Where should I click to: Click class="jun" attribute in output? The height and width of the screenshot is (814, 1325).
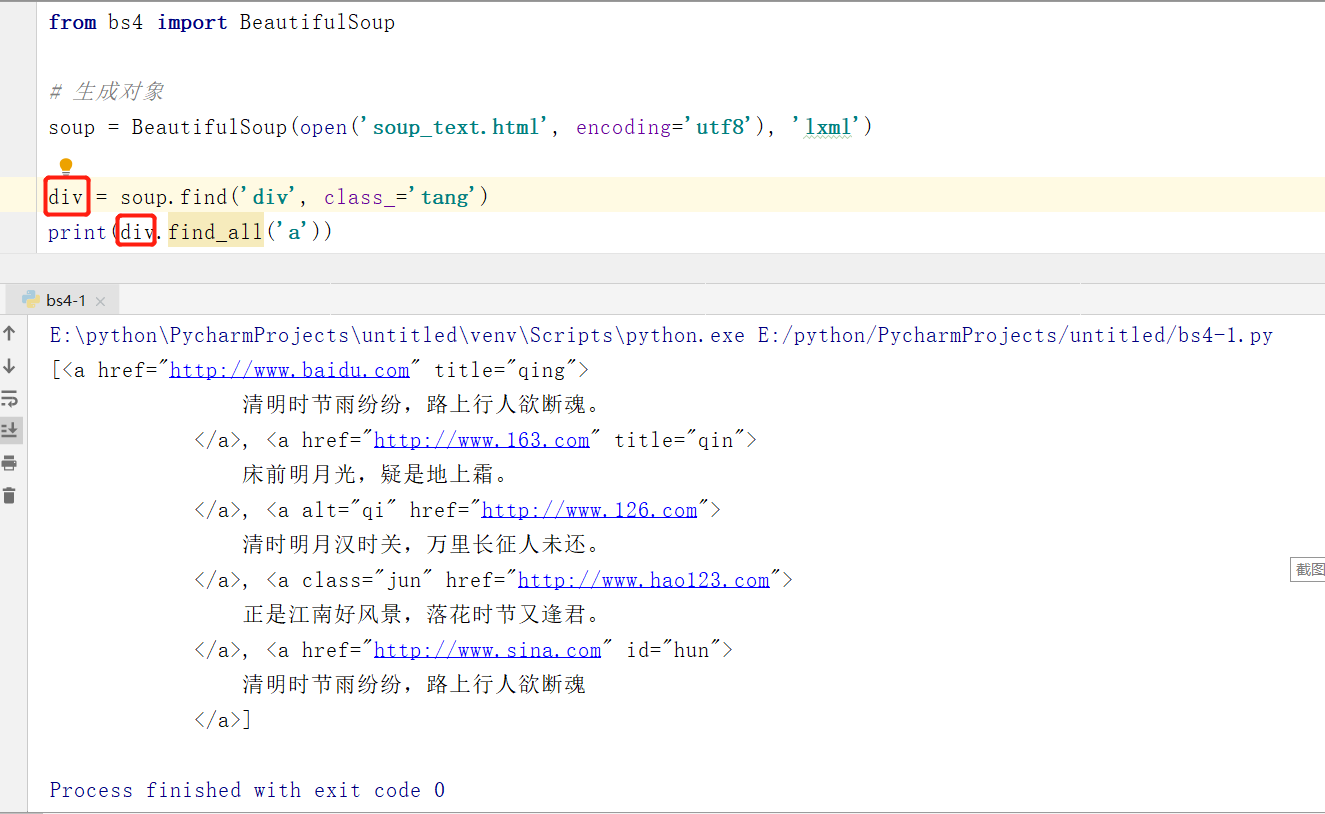click(368, 581)
